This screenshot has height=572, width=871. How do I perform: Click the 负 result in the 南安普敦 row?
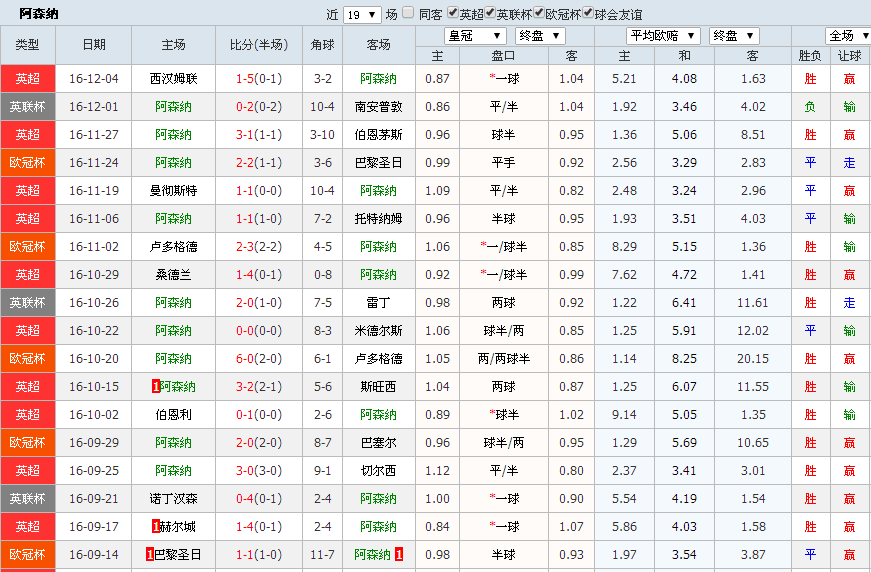(810, 107)
